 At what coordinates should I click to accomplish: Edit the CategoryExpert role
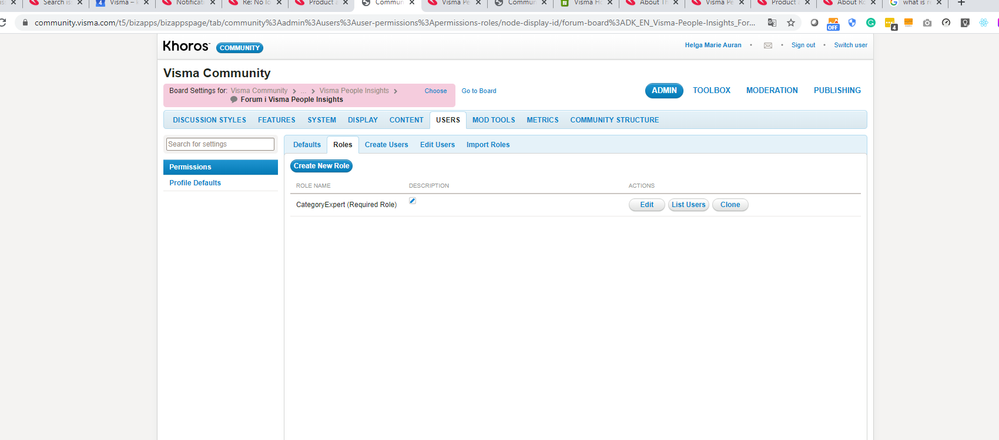coord(647,205)
